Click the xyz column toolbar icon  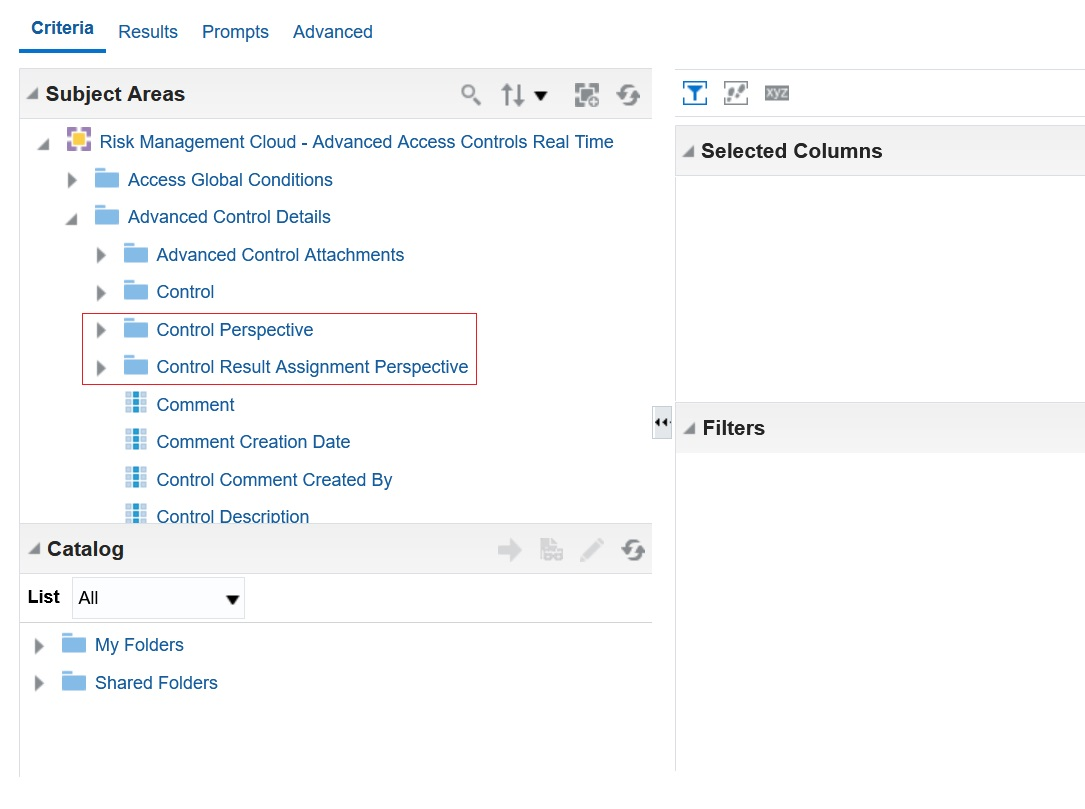click(x=777, y=93)
